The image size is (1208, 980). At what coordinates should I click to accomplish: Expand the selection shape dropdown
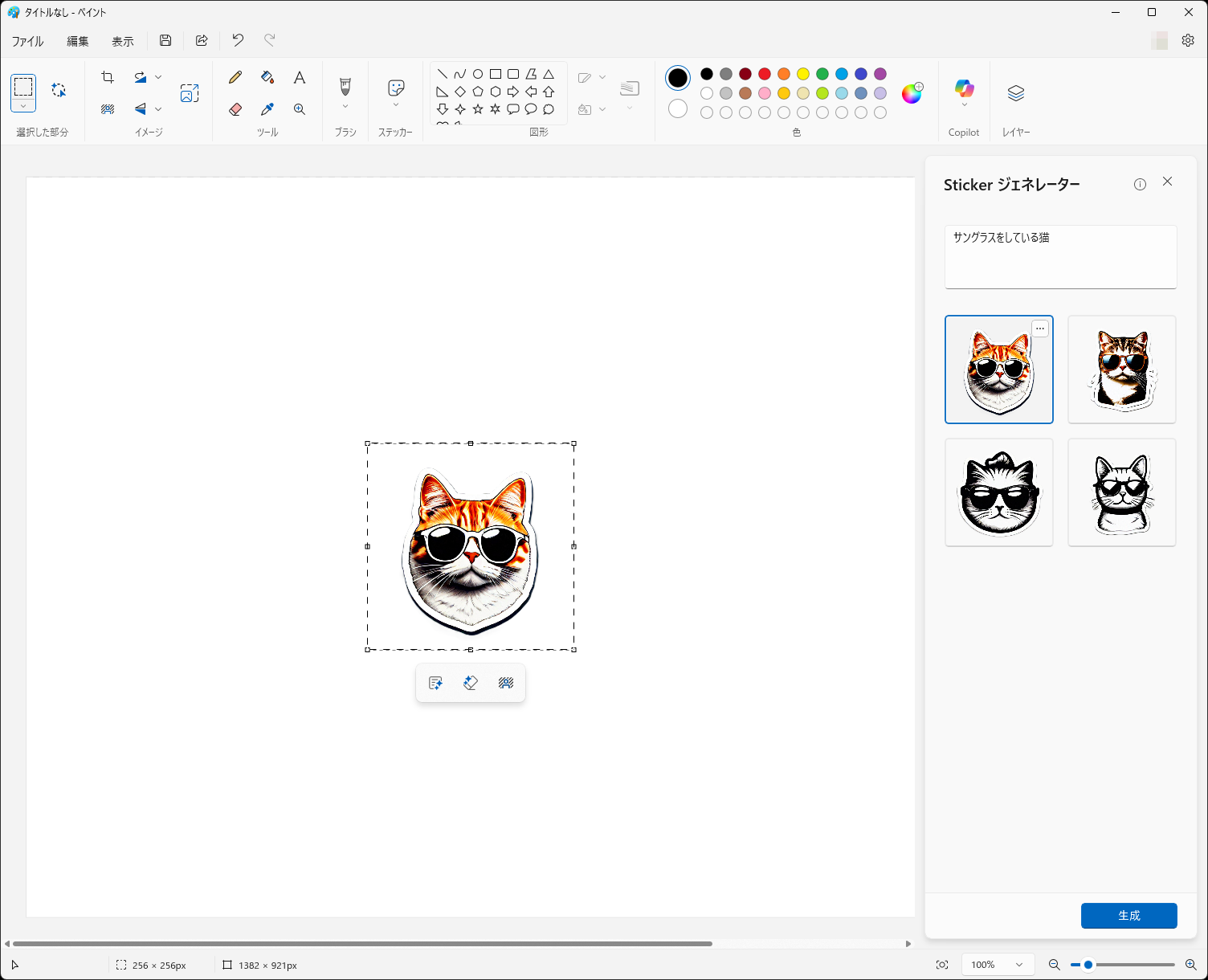coord(23,106)
